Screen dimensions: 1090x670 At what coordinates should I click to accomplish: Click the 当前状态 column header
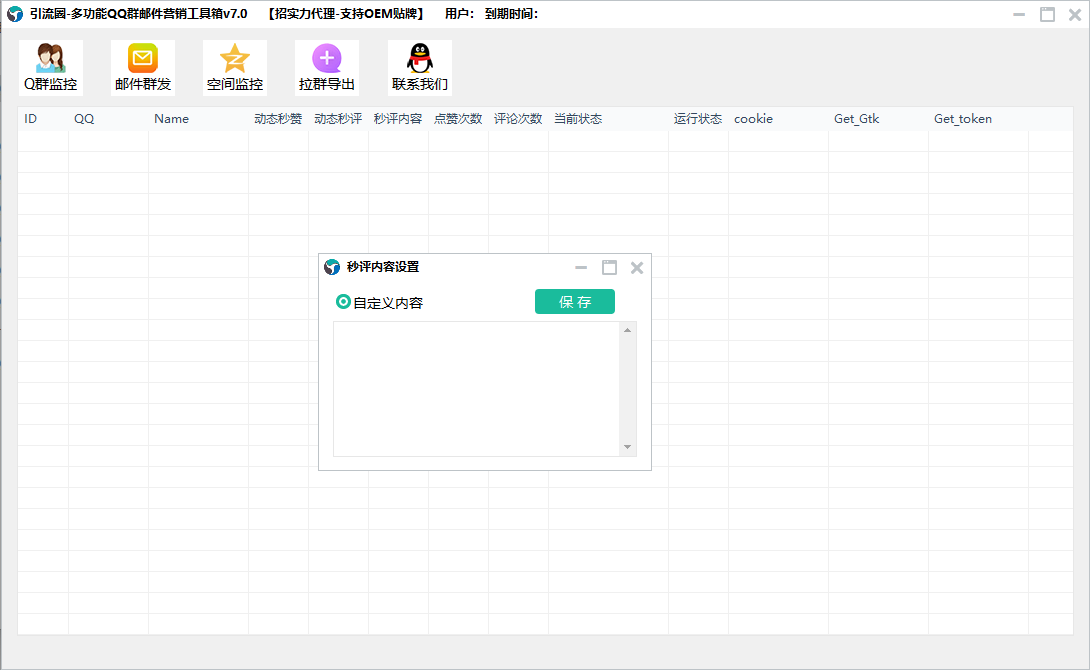click(578, 119)
